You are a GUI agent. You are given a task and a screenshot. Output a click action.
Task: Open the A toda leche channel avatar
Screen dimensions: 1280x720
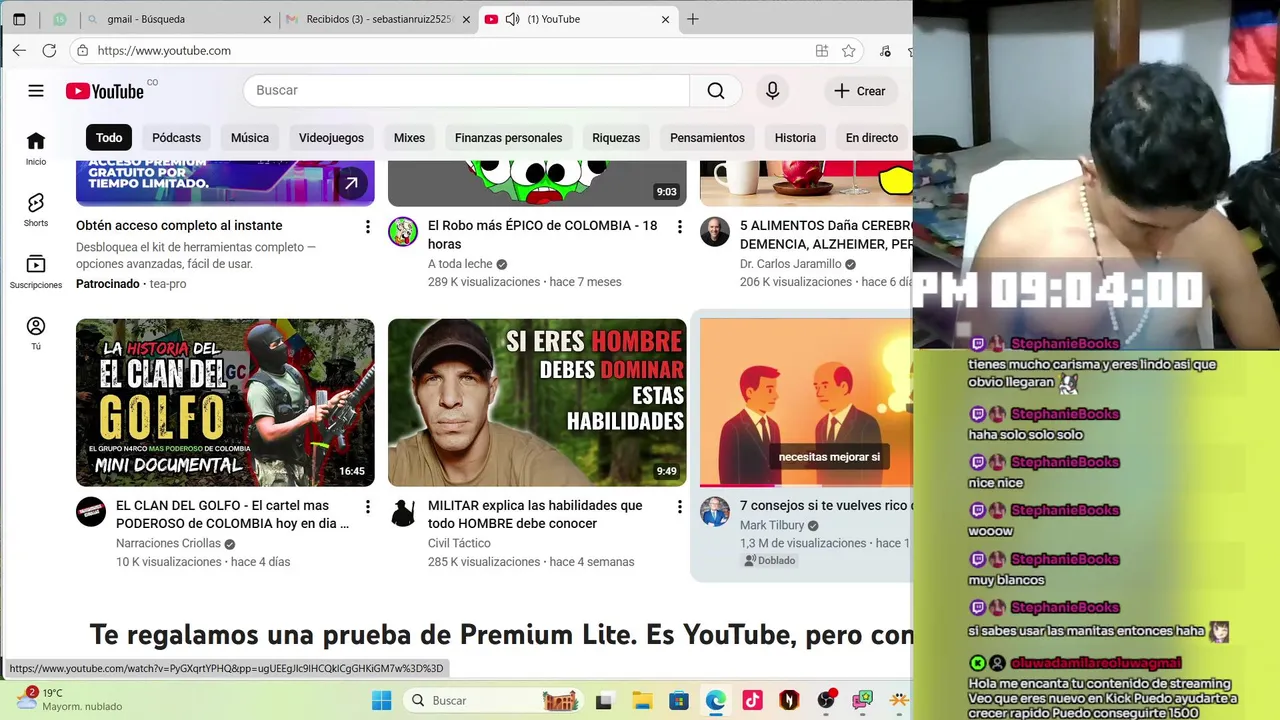[x=403, y=232]
